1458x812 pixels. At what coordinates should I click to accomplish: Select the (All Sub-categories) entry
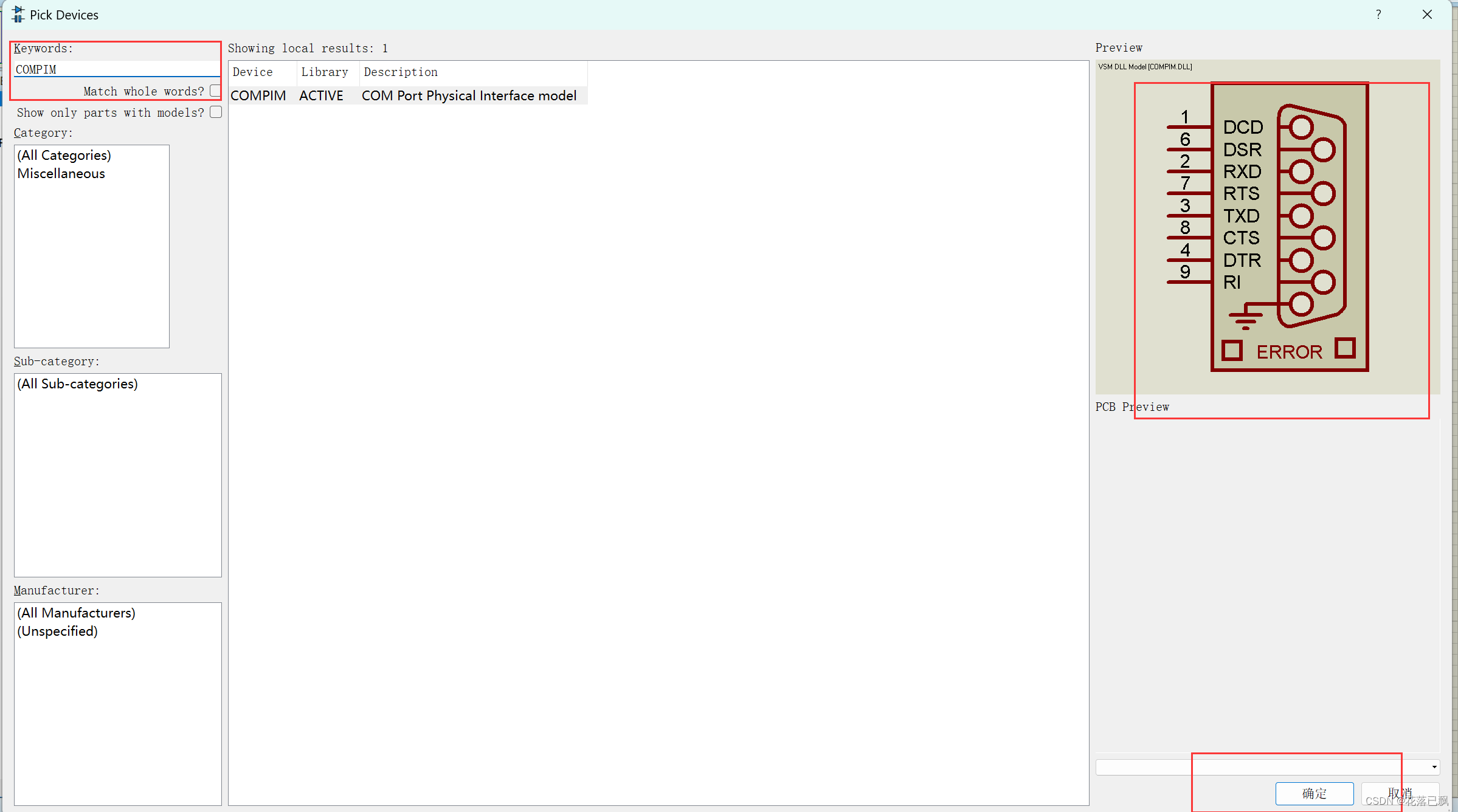click(77, 384)
